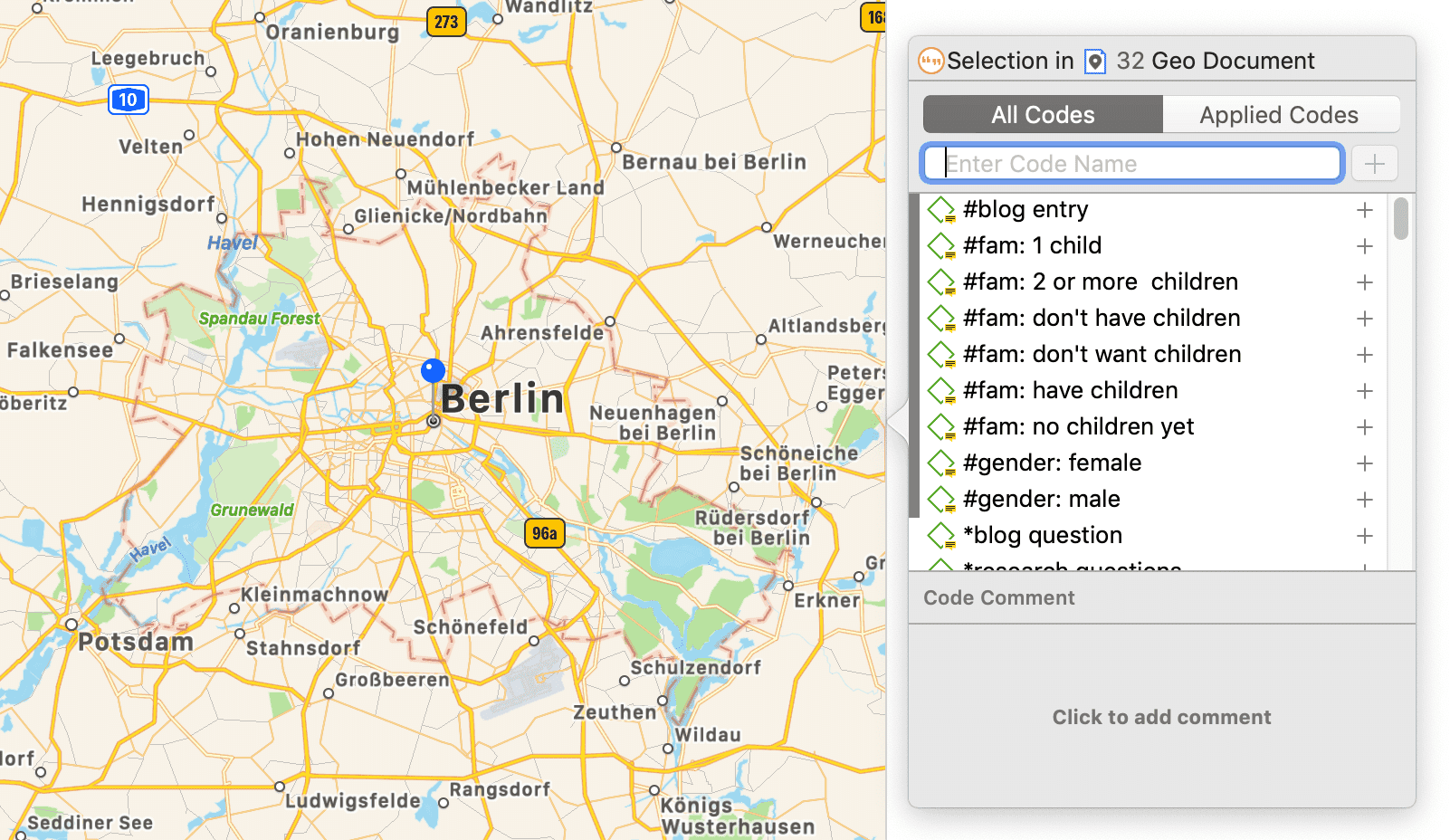The image size is (1450, 840).
Task: Click the route 273 shield on map
Action: tap(446, 22)
